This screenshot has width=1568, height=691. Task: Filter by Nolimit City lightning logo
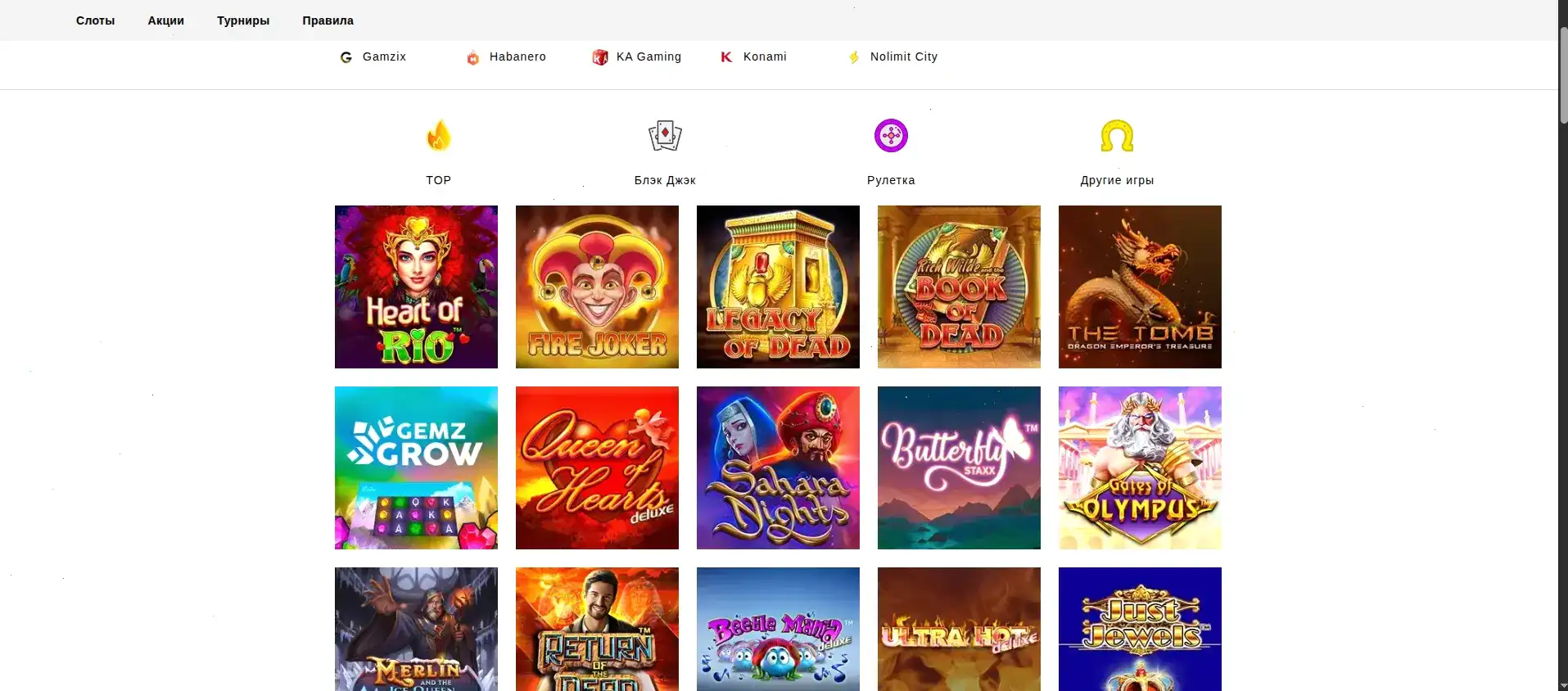(854, 57)
